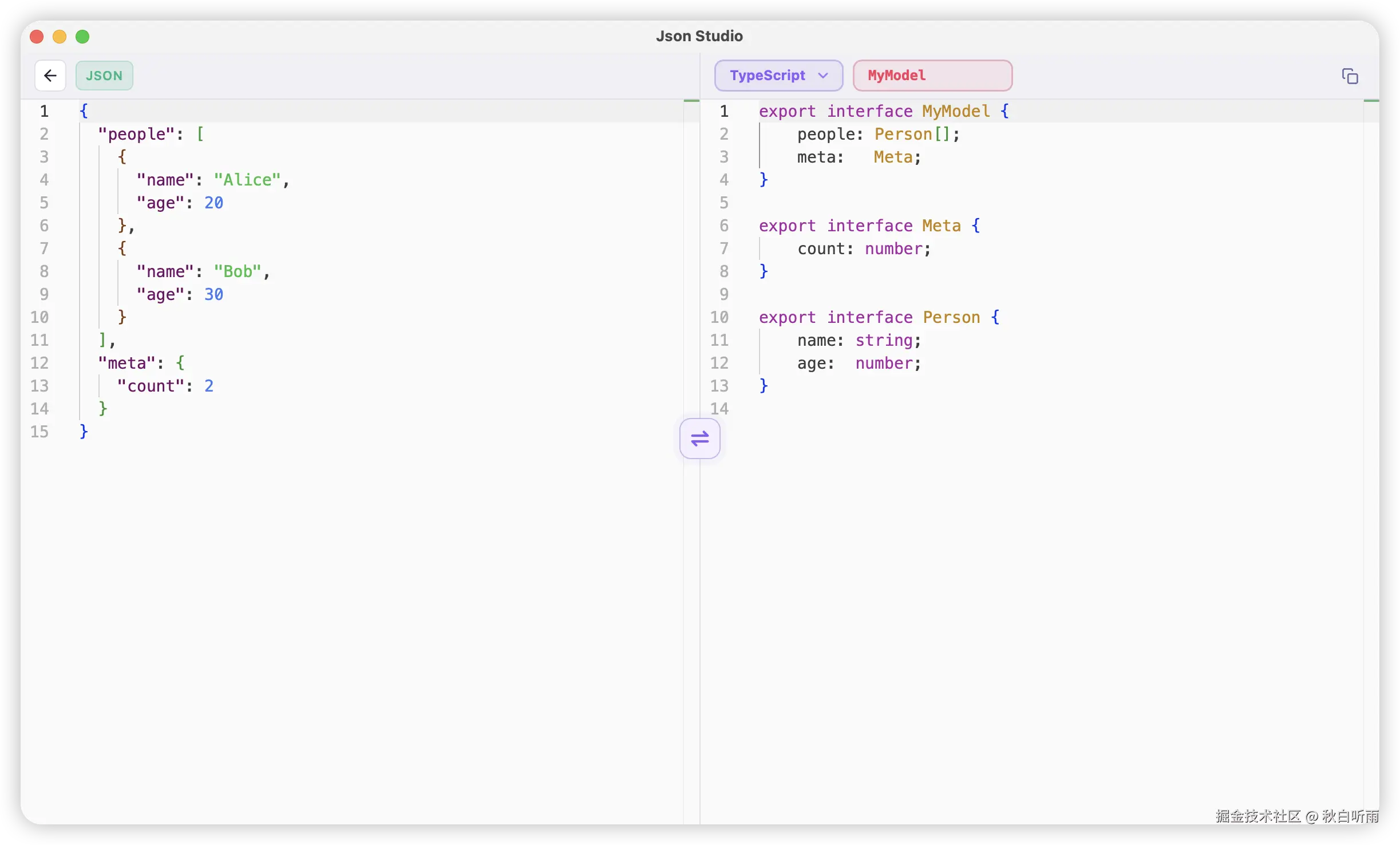Click the Json Studio title bar
1400x845 pixels.
(x=699, y=35)
